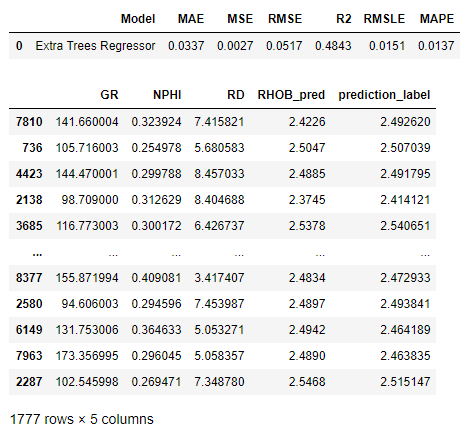Click prediction_label value 2.472933

tap(405, 278)
